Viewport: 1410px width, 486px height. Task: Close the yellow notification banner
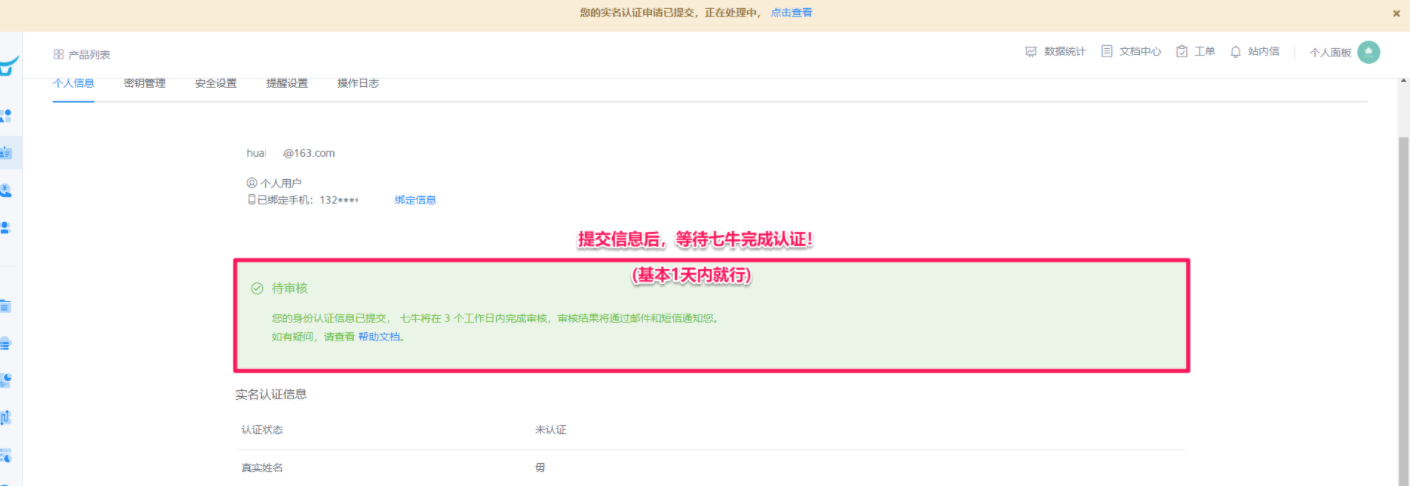click(1396, 13)
